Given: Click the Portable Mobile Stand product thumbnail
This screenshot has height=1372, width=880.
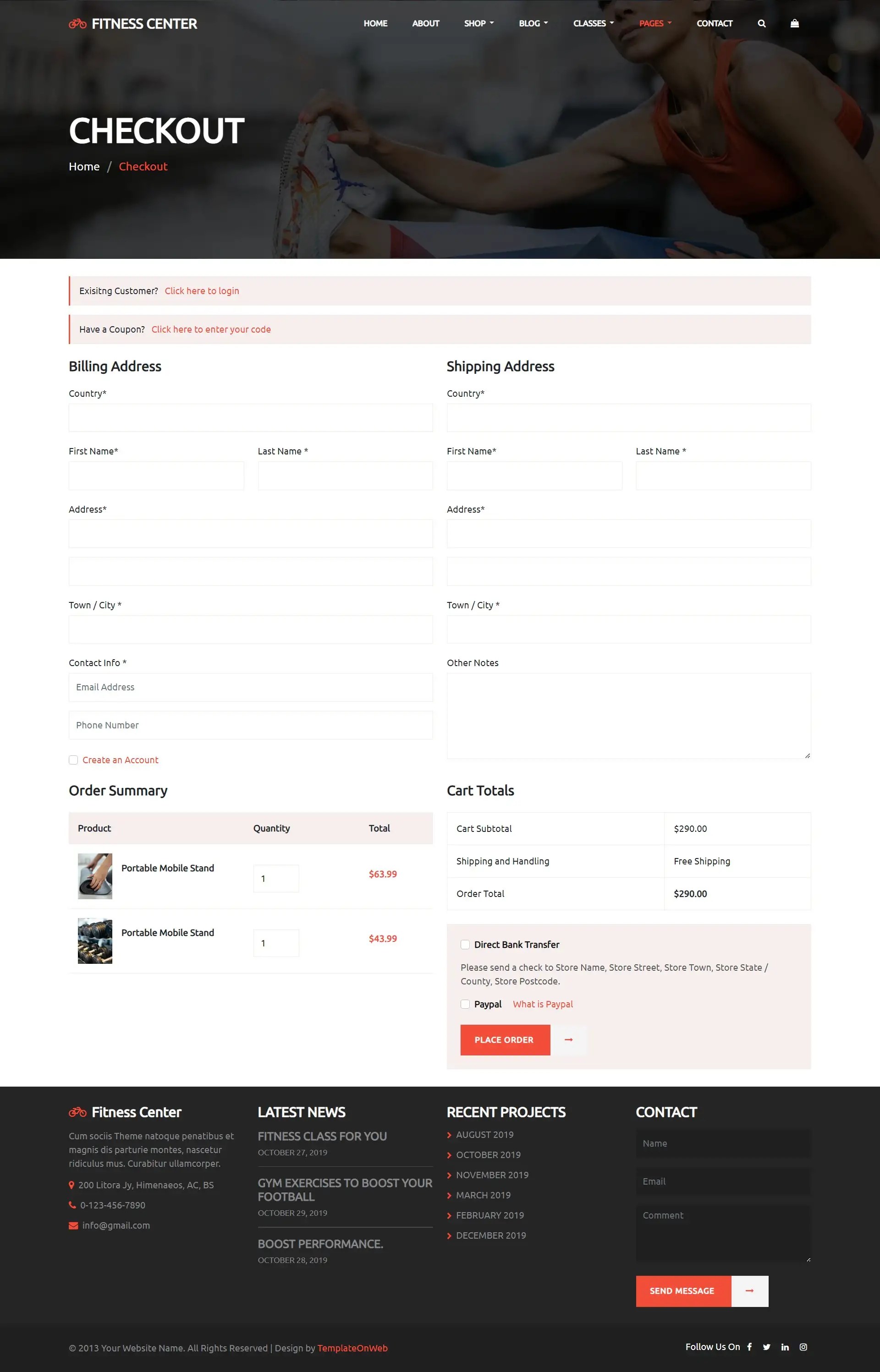Looking at the screenshot, I should point(95,876).
